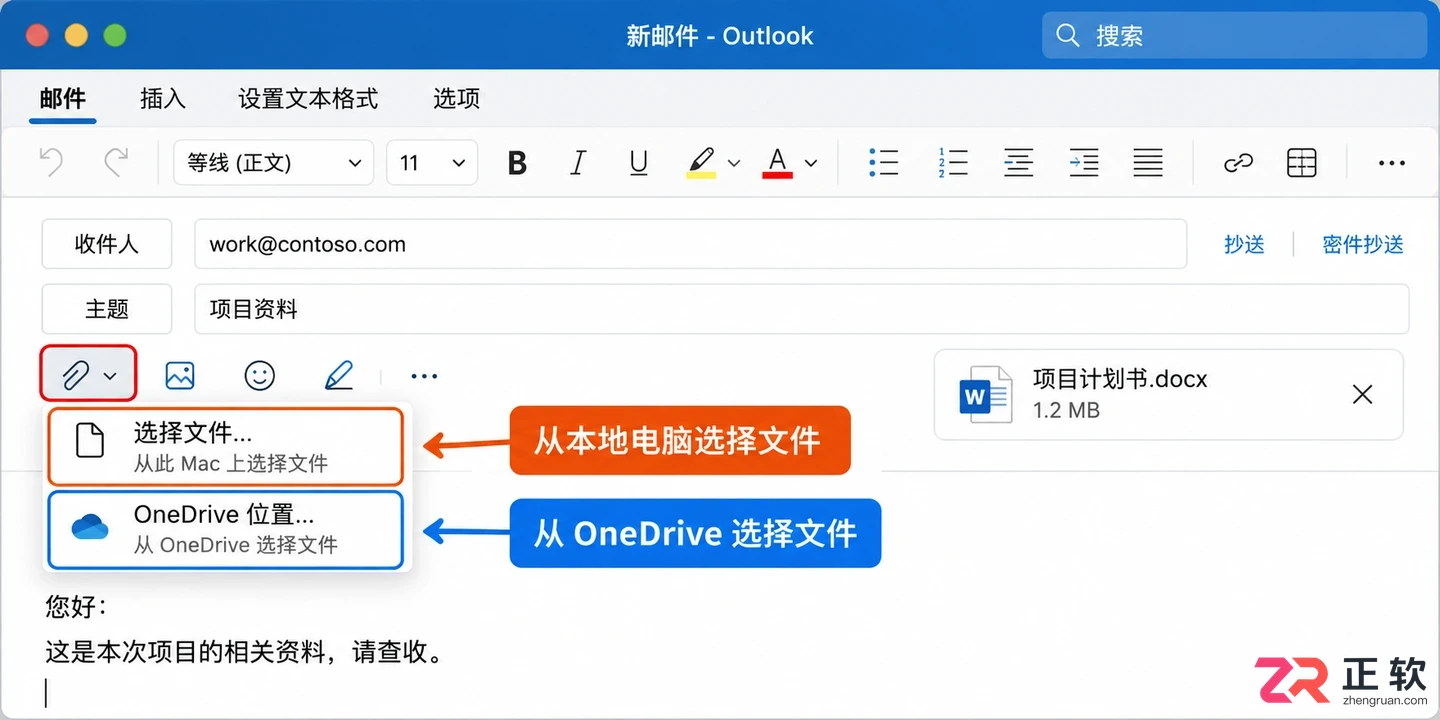1440x720 pixels.
Task: Open more formatting toolbar options
Action: pyautogui.click(x=1392, y=163)
